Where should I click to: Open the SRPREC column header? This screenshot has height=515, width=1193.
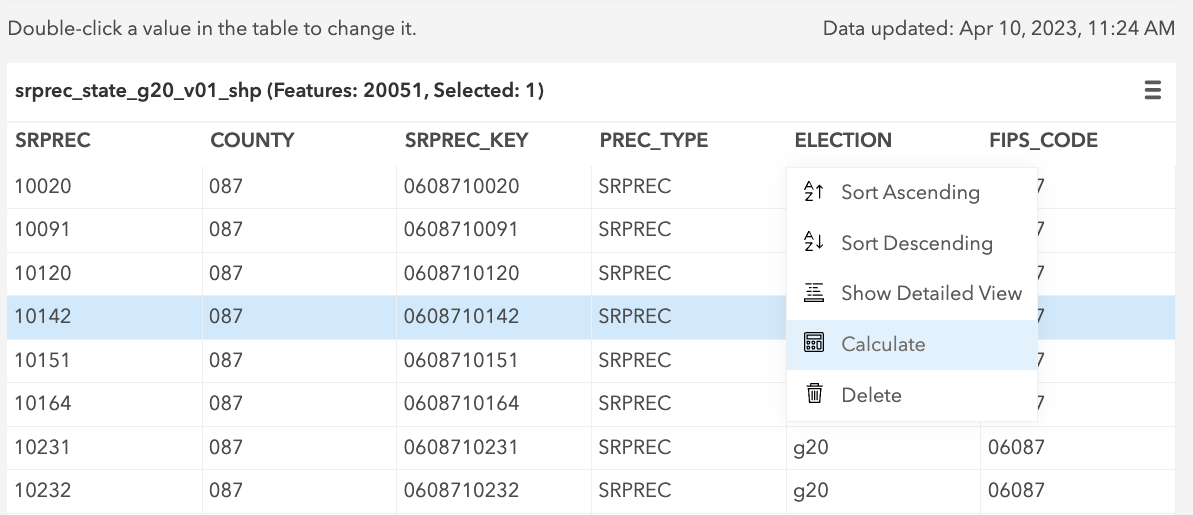point(53,141)
